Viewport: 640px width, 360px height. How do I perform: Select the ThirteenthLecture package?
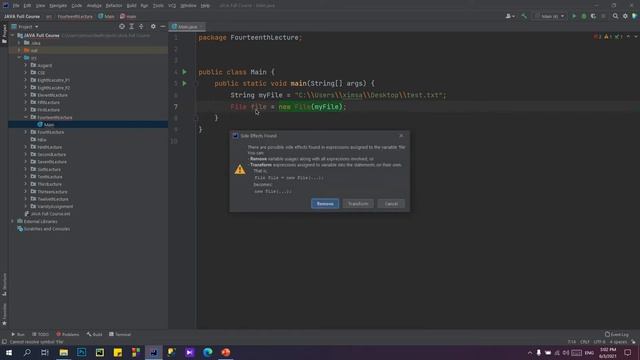coord(52,191)
